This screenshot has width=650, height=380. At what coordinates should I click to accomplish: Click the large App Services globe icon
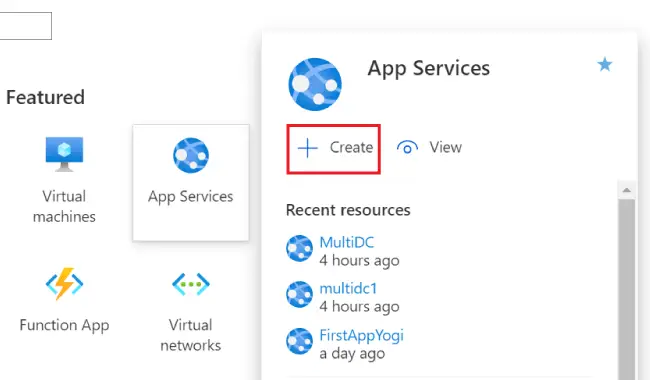tap(315, 84)
